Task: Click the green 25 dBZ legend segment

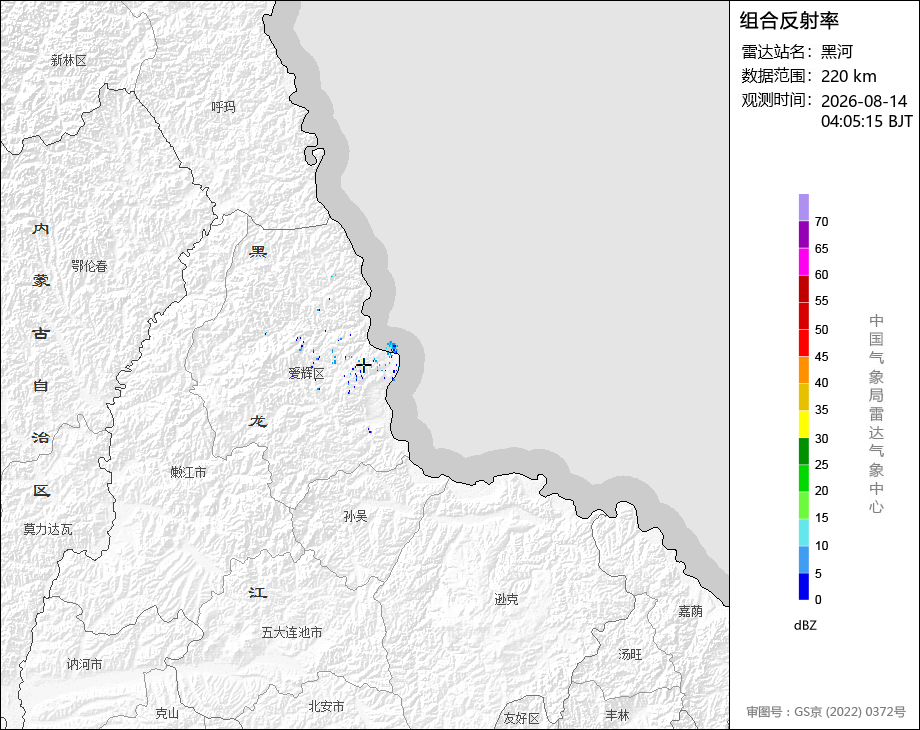Action: [804, 451]
